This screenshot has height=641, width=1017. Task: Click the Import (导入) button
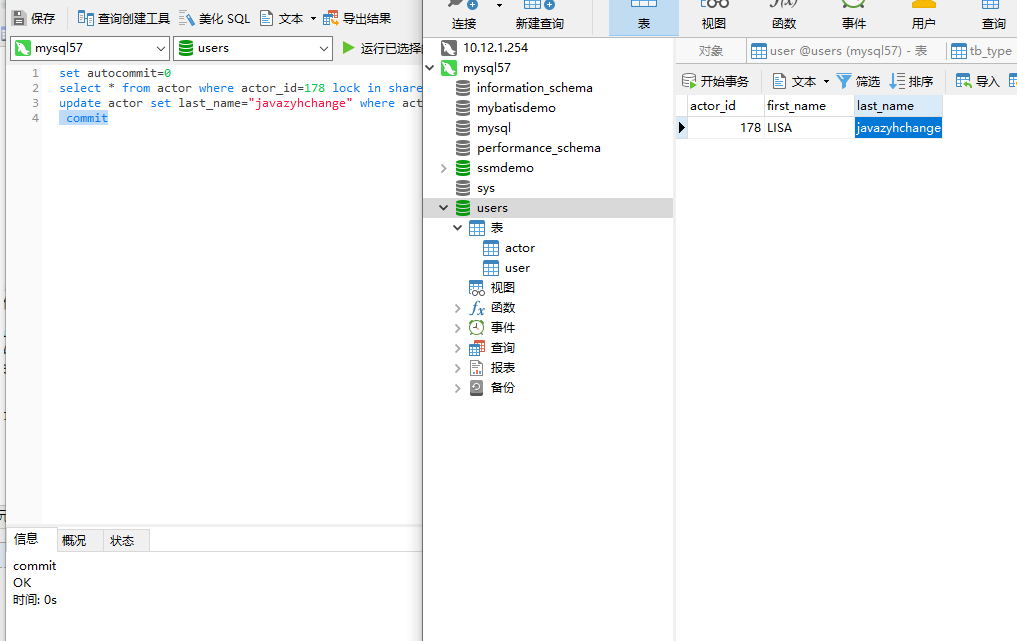coord(978,81)
